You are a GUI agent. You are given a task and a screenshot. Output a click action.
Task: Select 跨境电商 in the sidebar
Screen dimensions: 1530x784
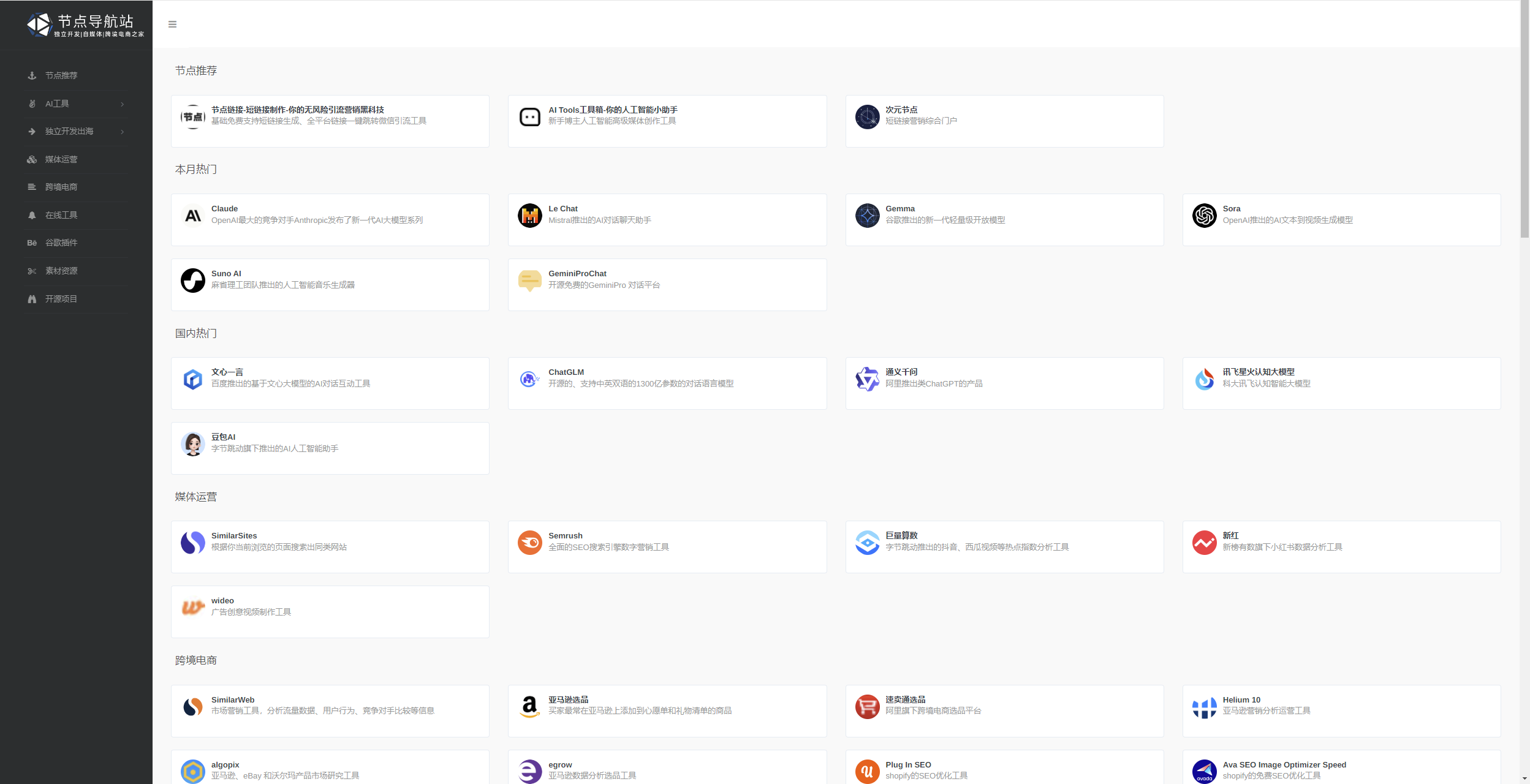(61, 187)
